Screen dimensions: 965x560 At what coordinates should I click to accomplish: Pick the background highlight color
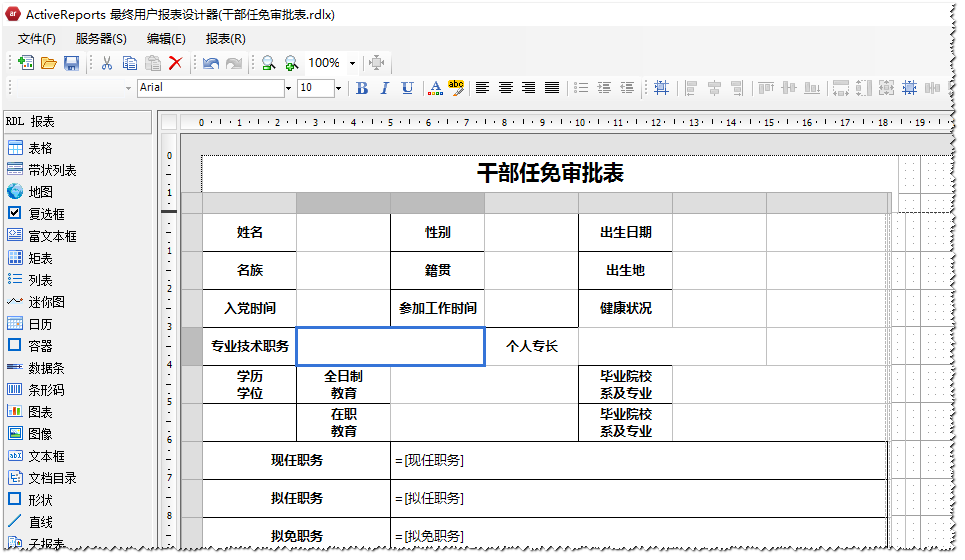coord(456,89)
